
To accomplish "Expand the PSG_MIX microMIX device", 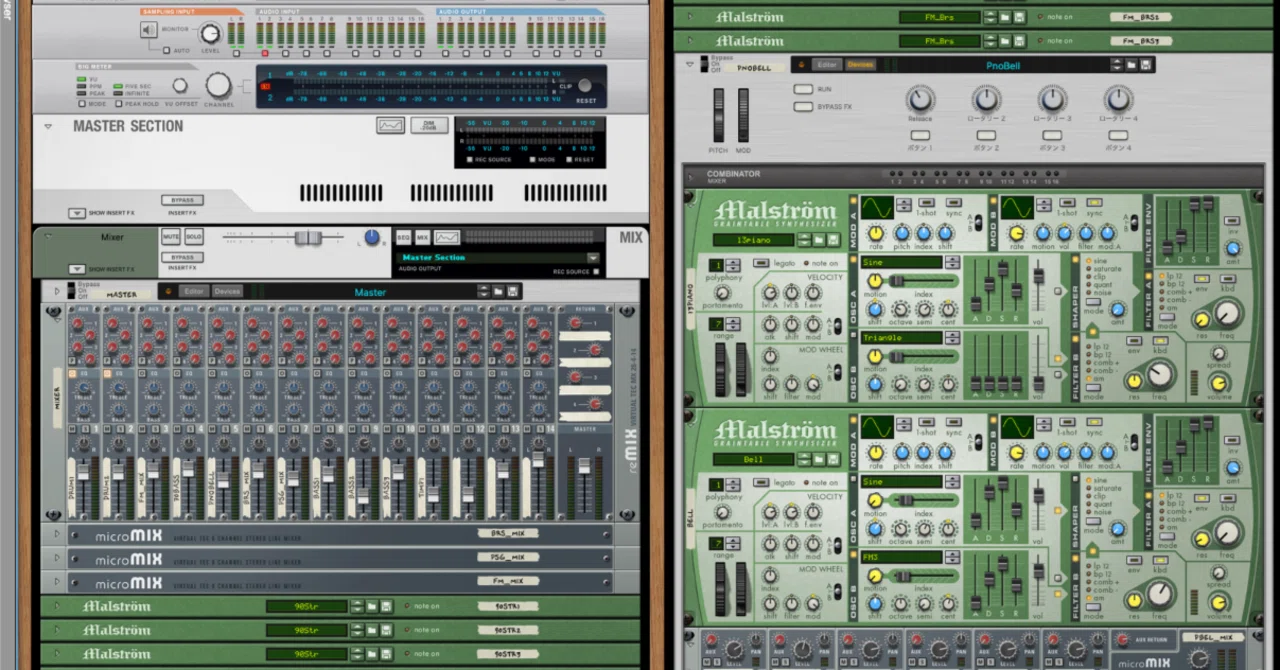I will (x=57, y=558).
